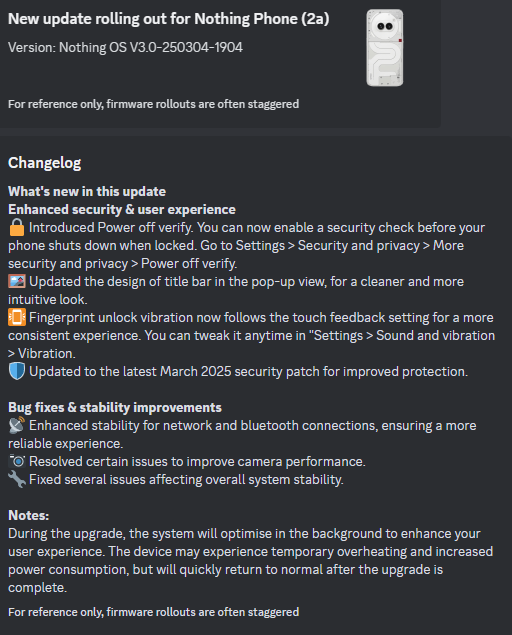Click the shield emoji beside March 2025 patch
Viewport: 512px width, 635px height.
click(17, 371)
